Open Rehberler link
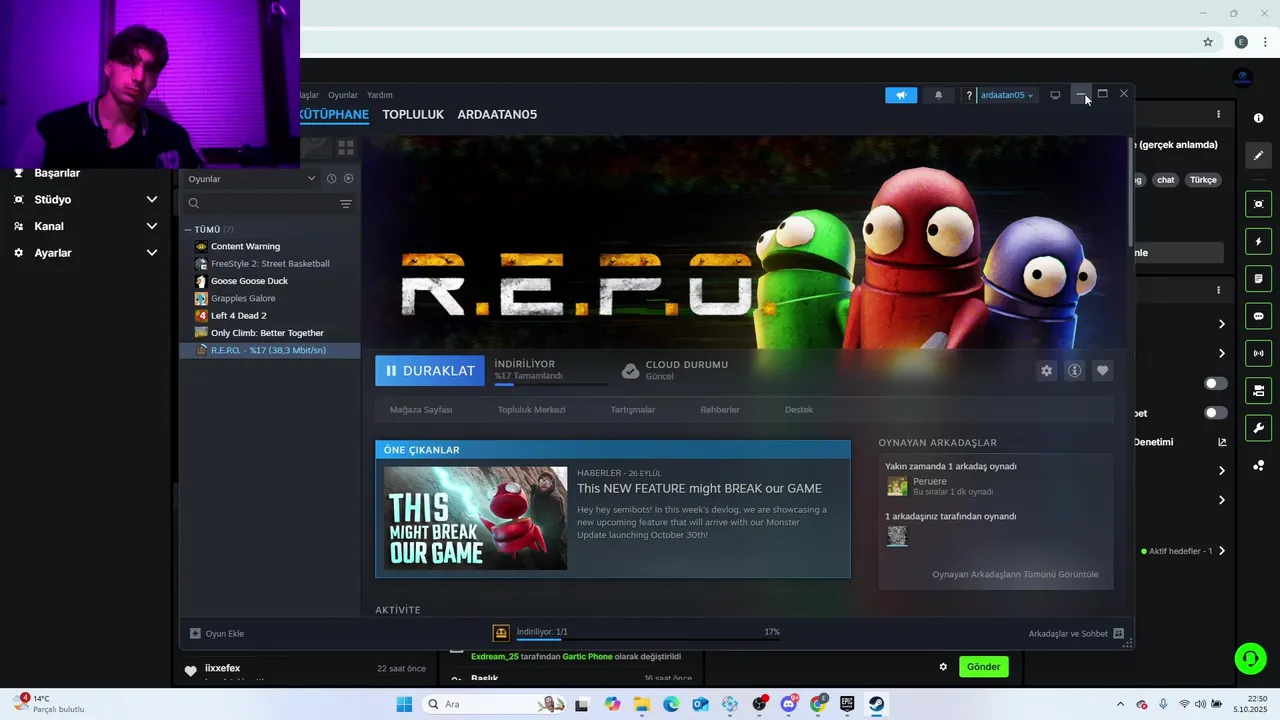 [720, 410]
